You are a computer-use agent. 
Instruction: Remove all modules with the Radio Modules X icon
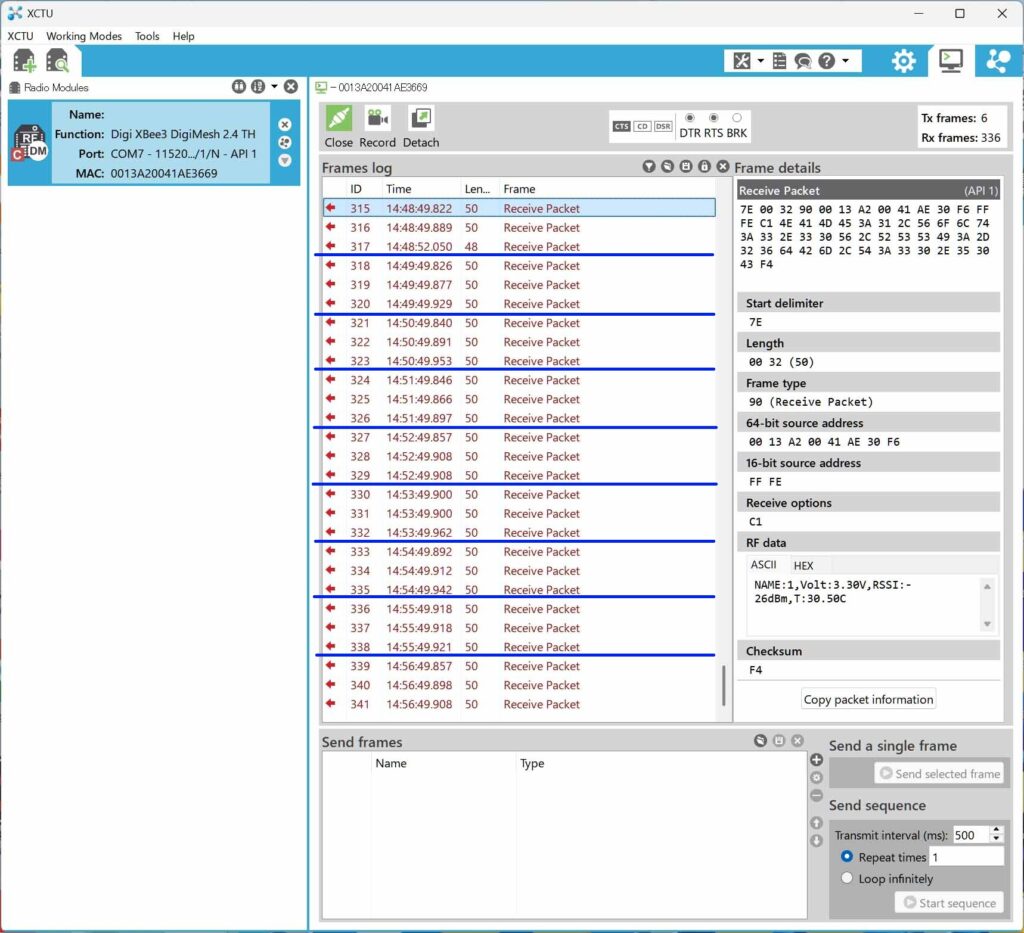pos(291,86)
